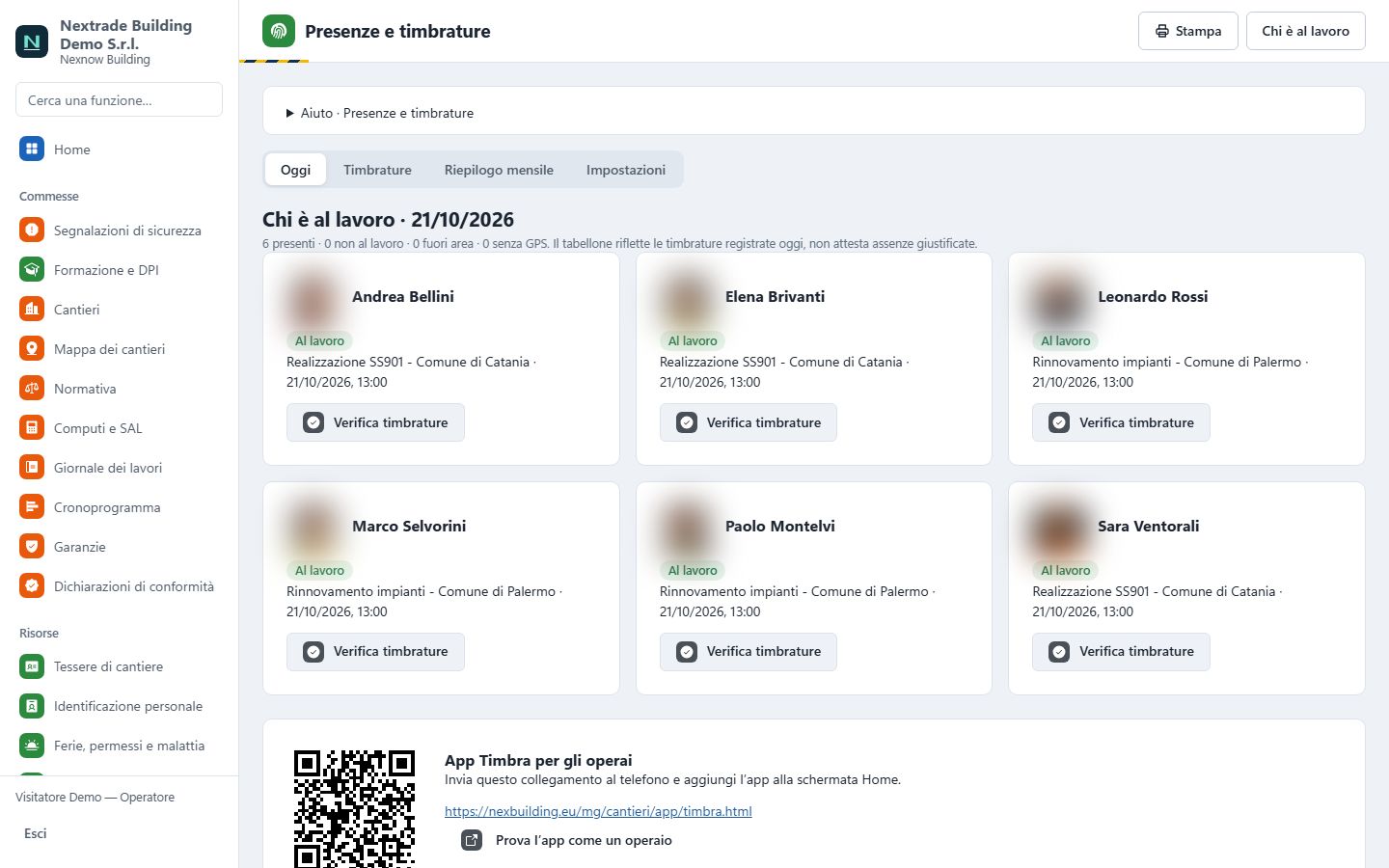Select the Oggi tab
The image size is (1389, 868).
[x=295, y=170]
